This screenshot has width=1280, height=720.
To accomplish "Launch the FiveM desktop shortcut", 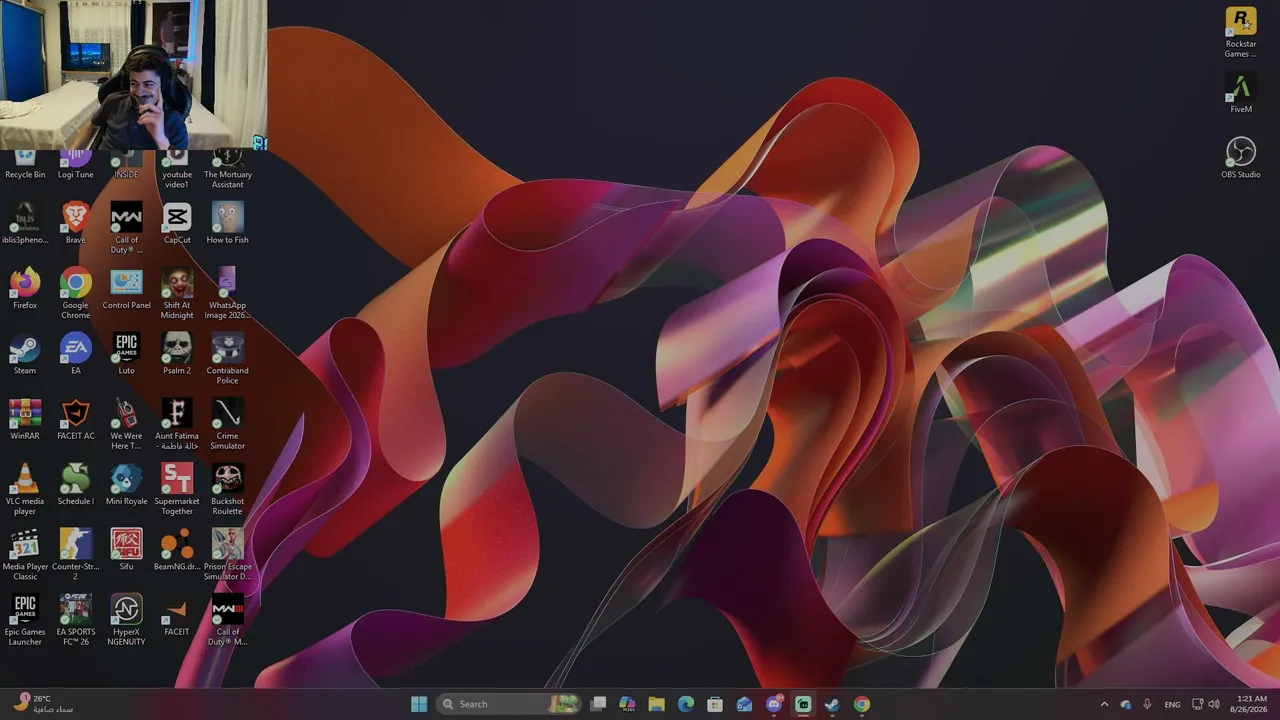I will 1241,93.
